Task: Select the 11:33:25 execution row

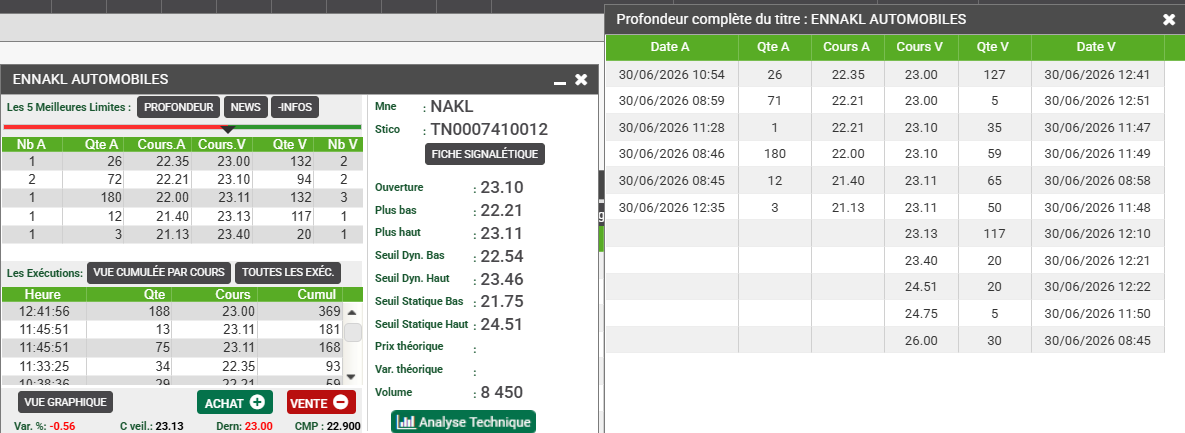Action: (172, 367)
